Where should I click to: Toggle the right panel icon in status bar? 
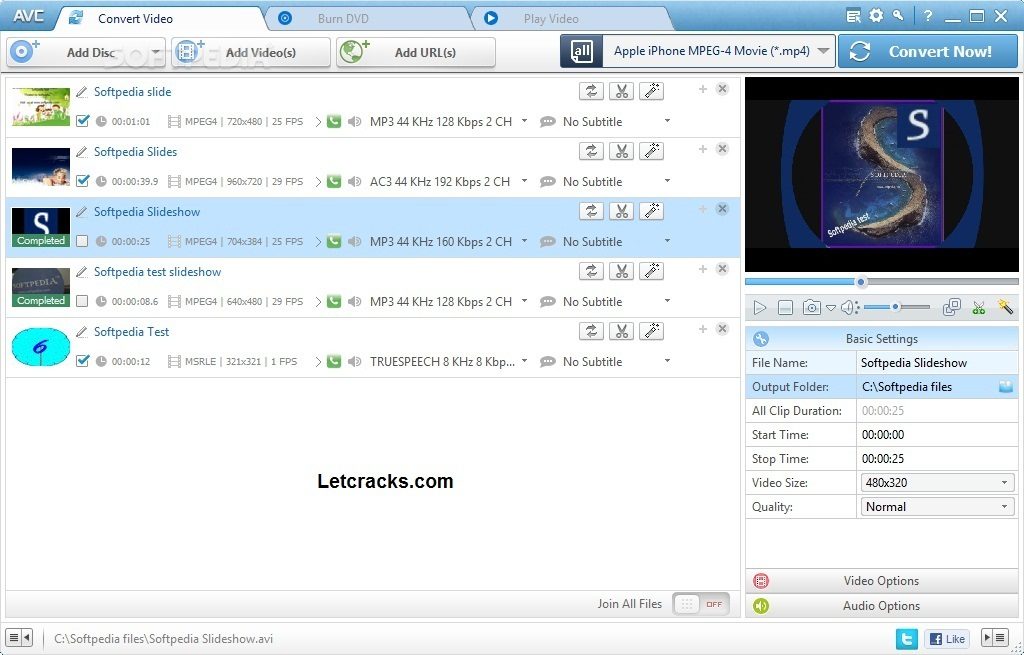pyautogui.click(x=995, y=637)
